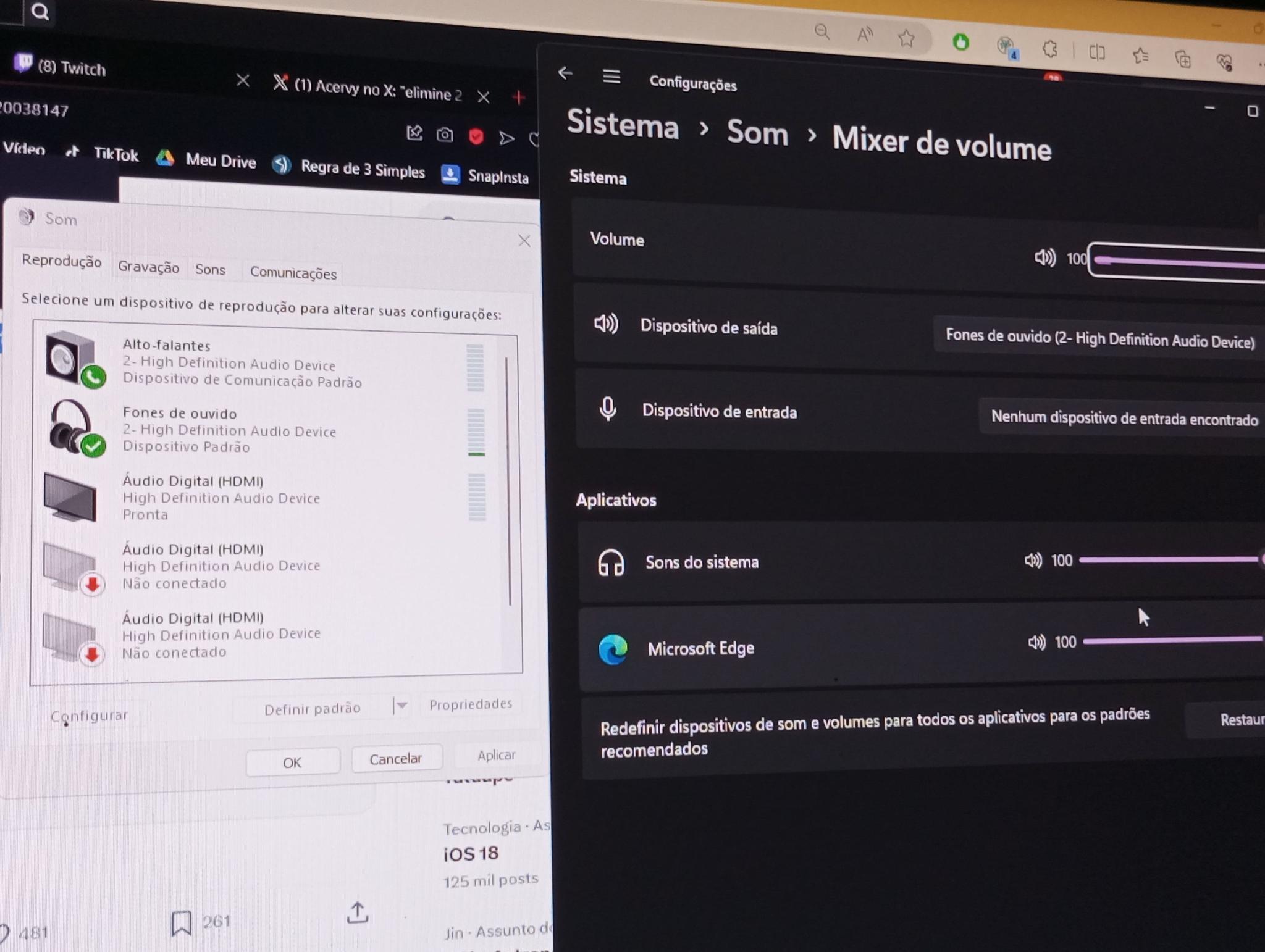Go to Som in settings breadcrumb
Screen dimensions: 1265x952
(757, 132)
